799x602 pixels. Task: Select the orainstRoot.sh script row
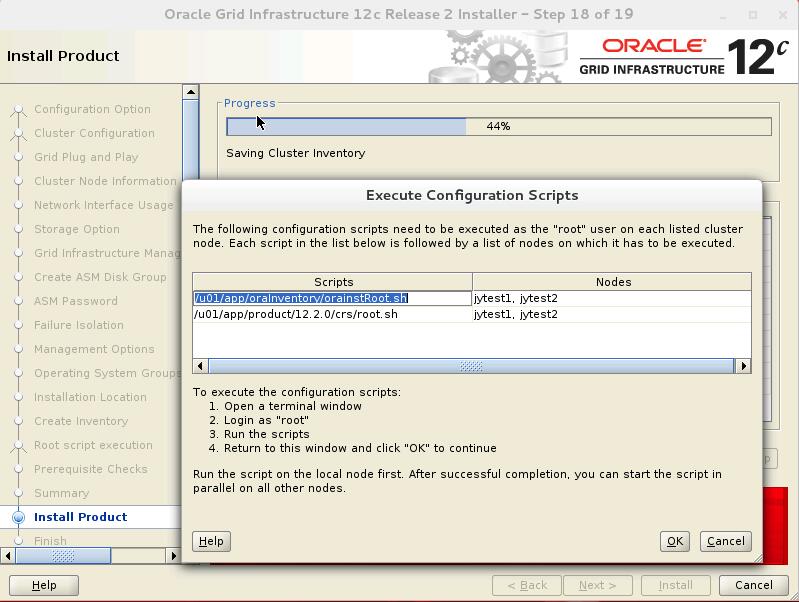(332, 298)
